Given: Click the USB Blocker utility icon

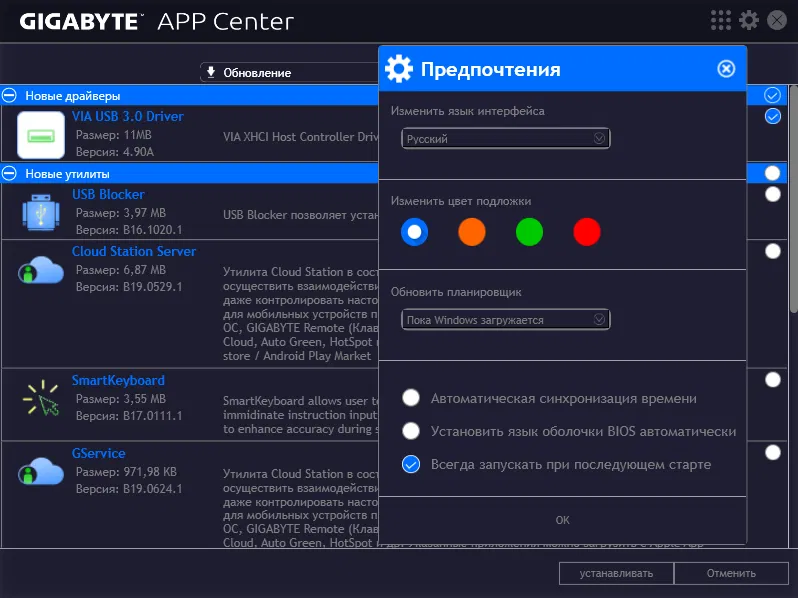Looking at the screenshot, I should coord(41,212).
